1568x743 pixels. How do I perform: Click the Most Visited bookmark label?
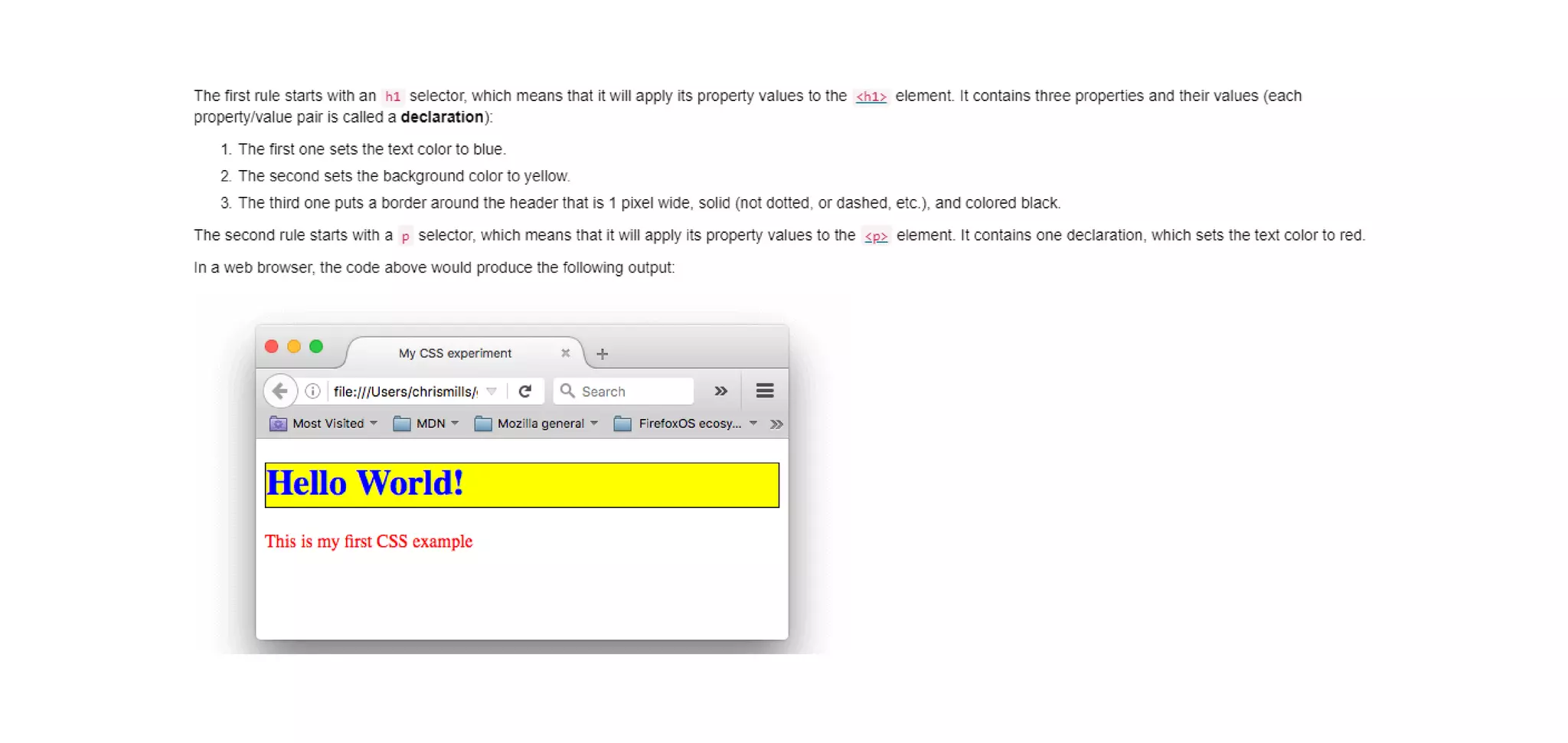[x=328, y=424]
